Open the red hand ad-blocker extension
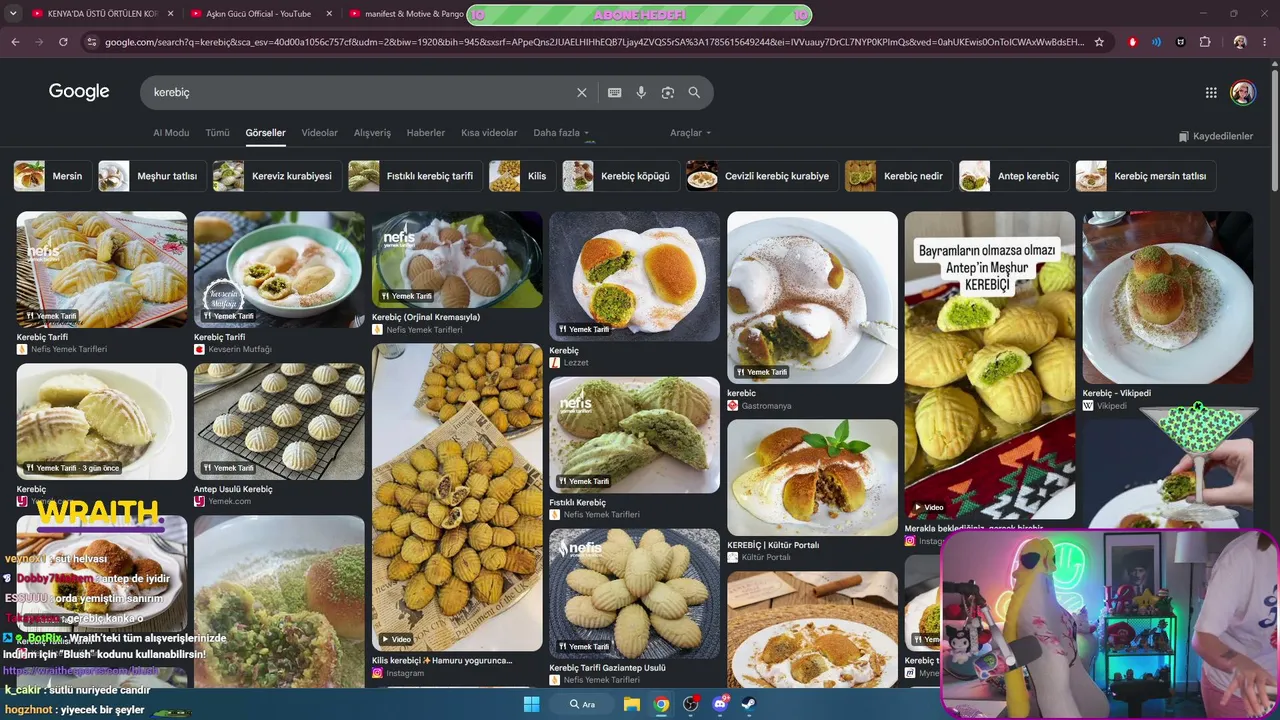This screenshot has width=1280, height=720. pyautogui.click(x=1133, y=42)
